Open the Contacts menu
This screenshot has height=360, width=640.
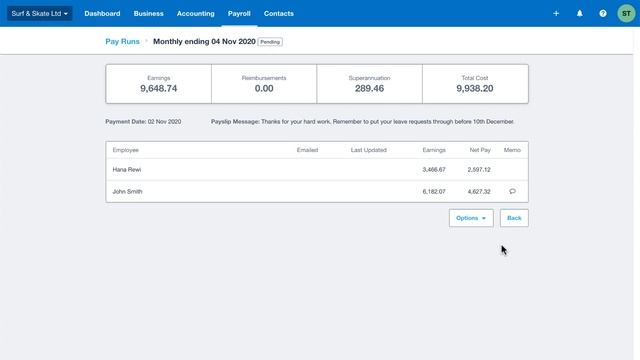pyautogui.click(x=279, y=13)
